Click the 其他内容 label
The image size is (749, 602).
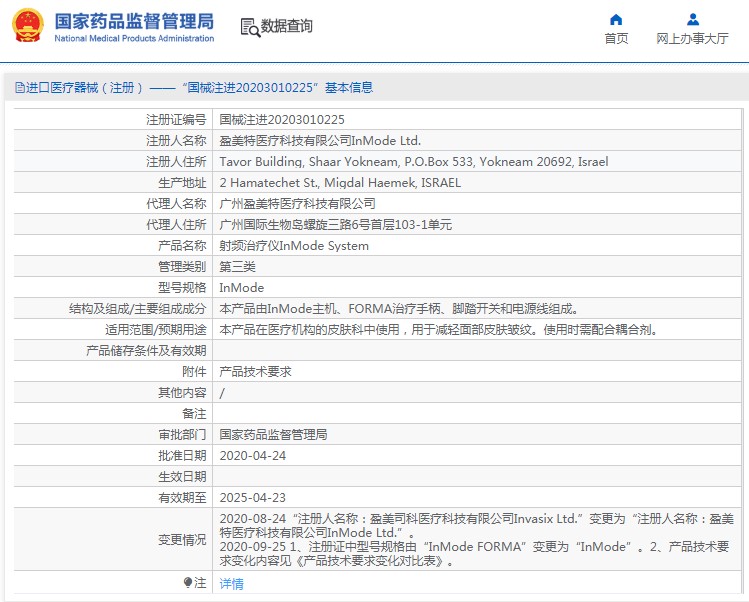(182, 393)
